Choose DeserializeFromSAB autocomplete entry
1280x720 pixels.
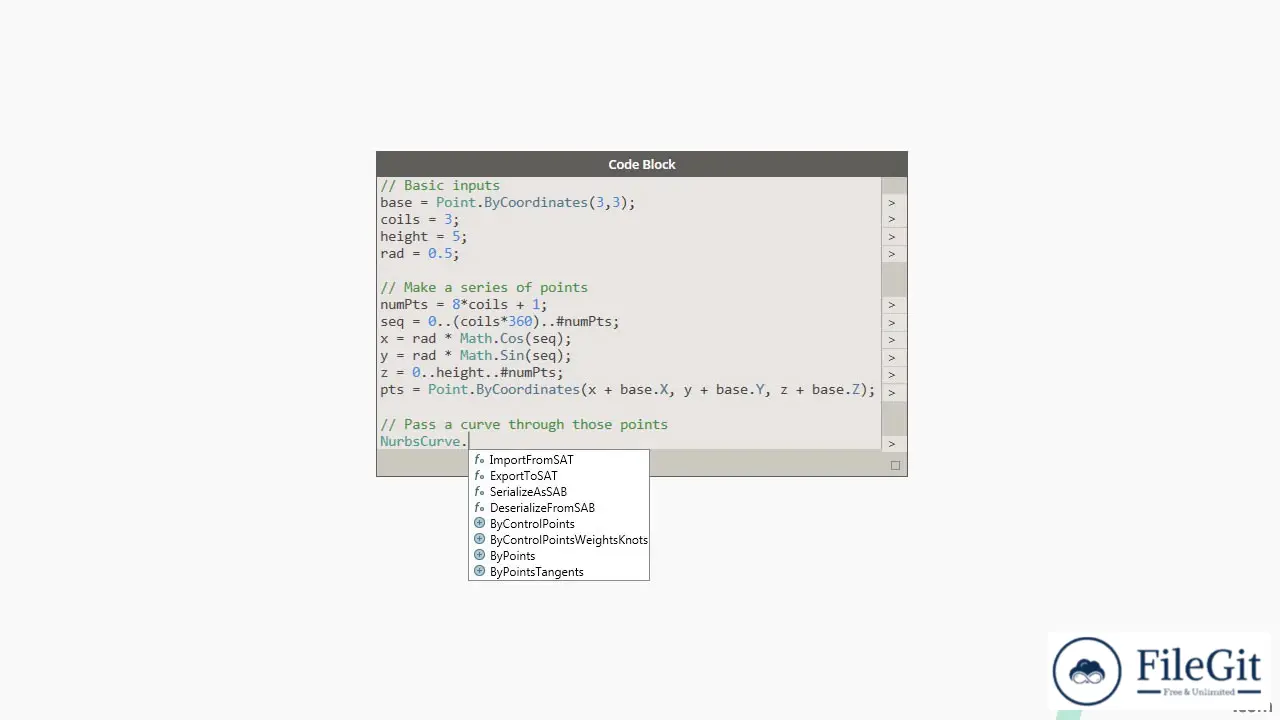pyautogui.click(x=542, y=508)
